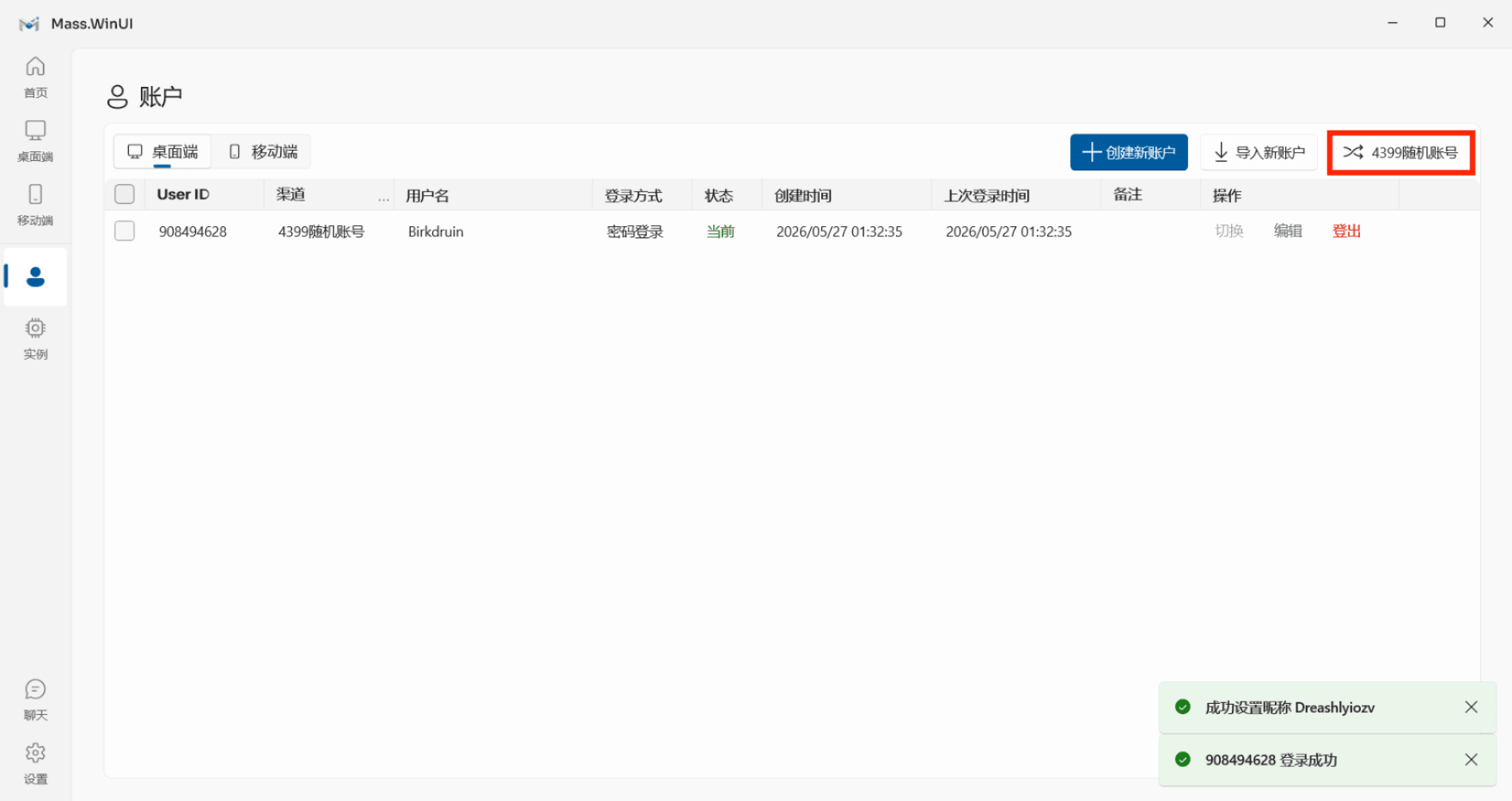Open the 实例 instances page

pos(35,338)
